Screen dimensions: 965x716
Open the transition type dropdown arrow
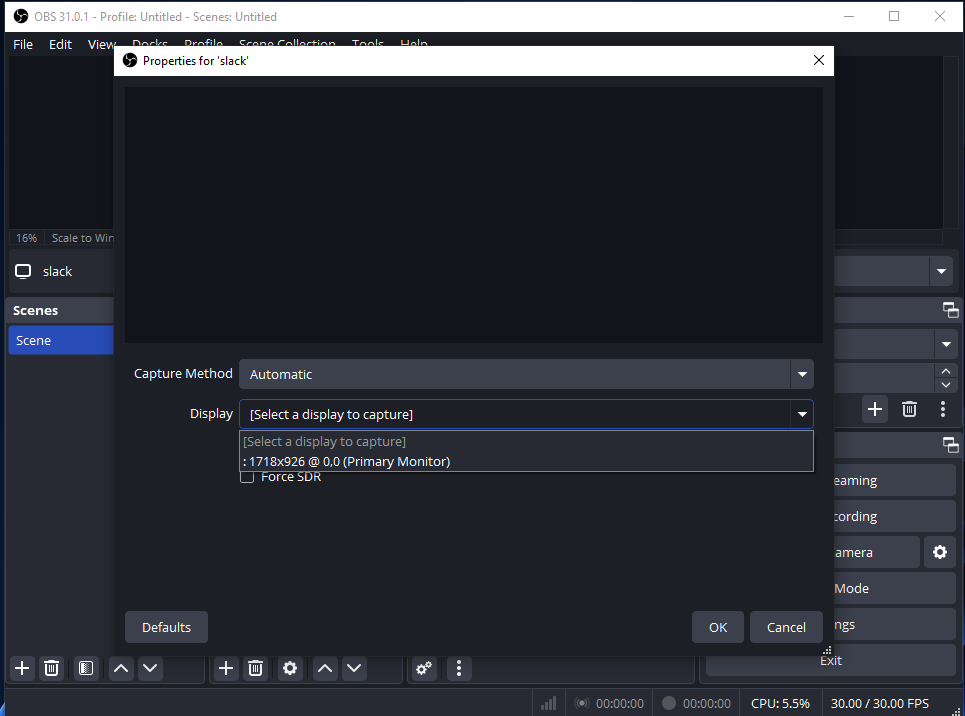click(946, 344)
